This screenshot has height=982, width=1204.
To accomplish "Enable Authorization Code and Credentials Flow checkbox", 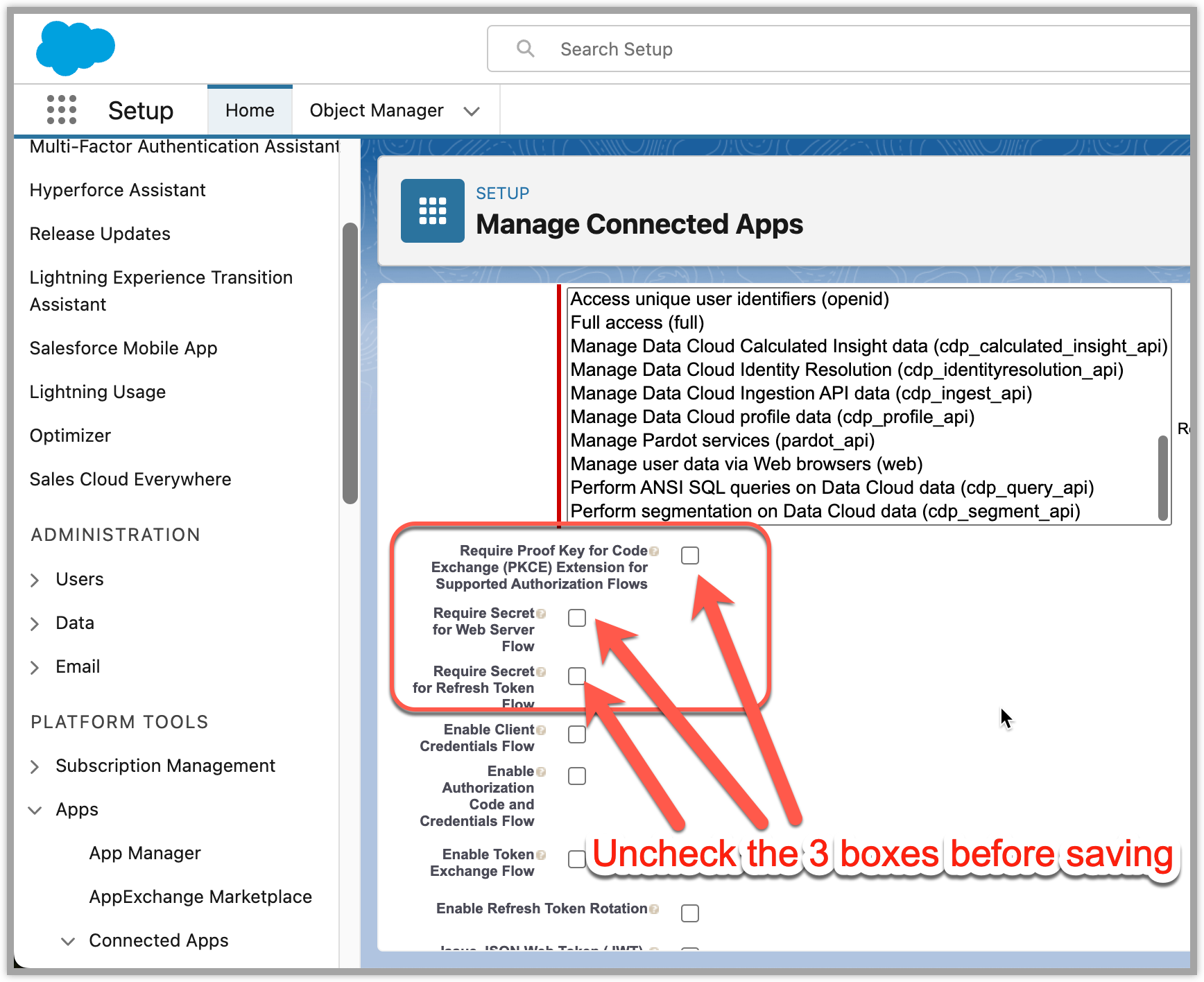I will point(577,776).
